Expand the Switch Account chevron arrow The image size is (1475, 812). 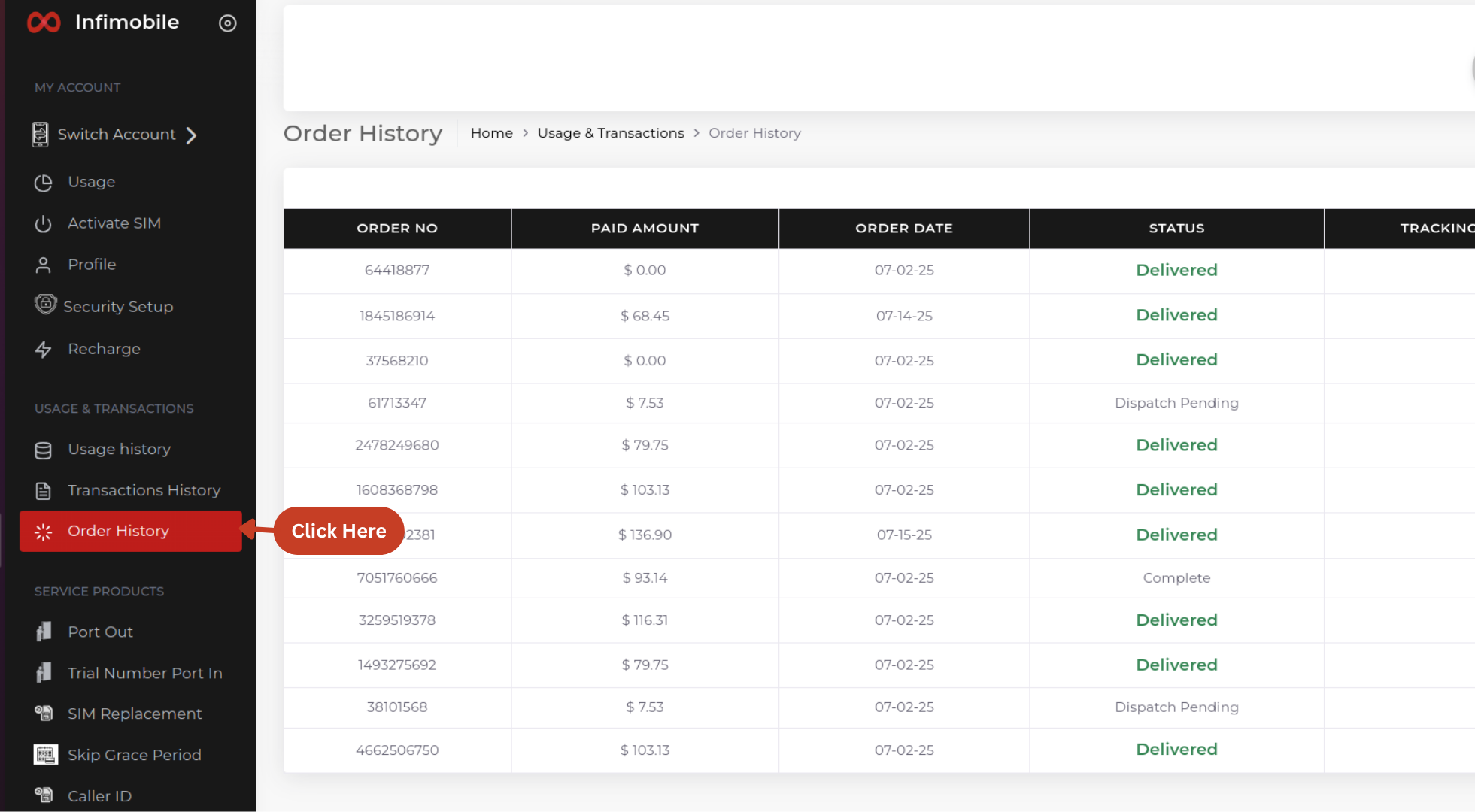192,135
